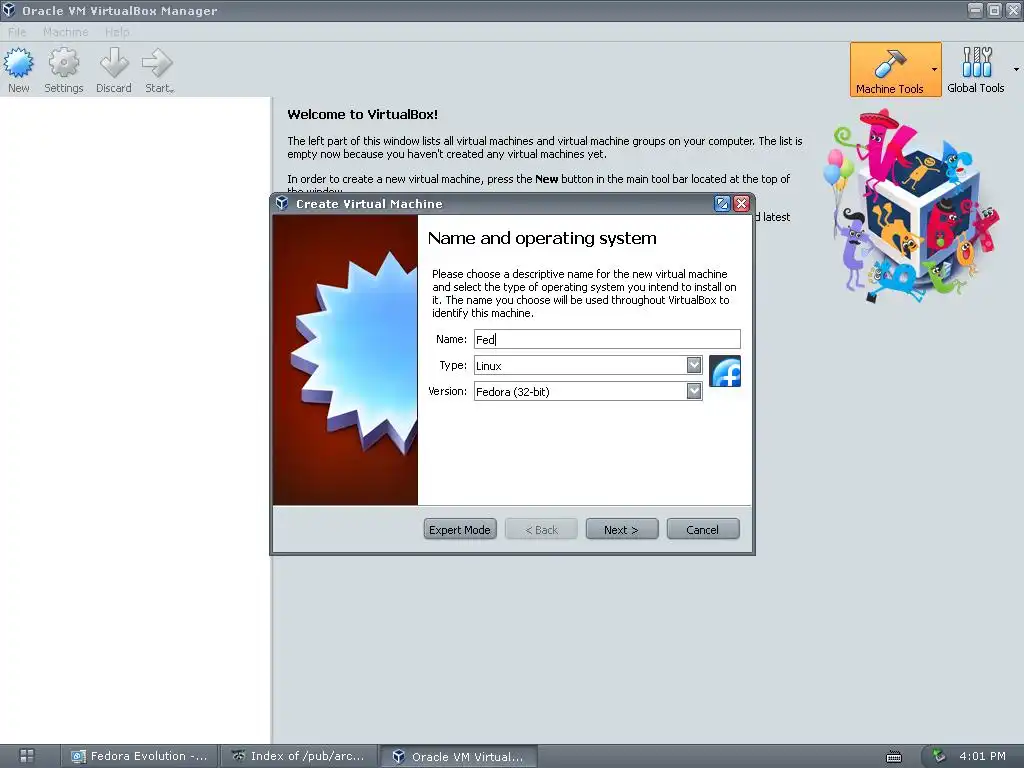Screen dimensions: 1024x768
Task: Close the Create Virtual Machine dialog
Action: tap(741, 204)
